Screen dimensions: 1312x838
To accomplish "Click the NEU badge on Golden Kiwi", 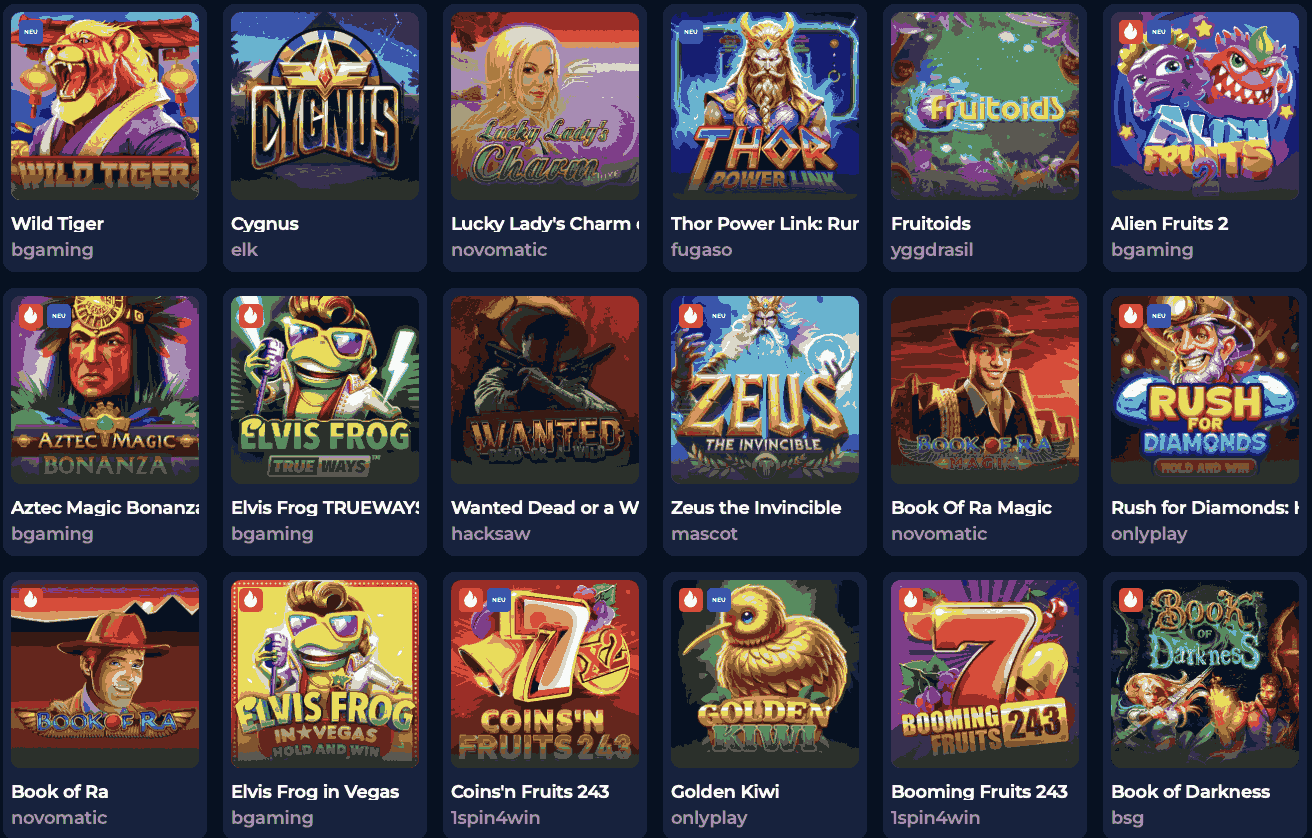I will click(718, 600).
